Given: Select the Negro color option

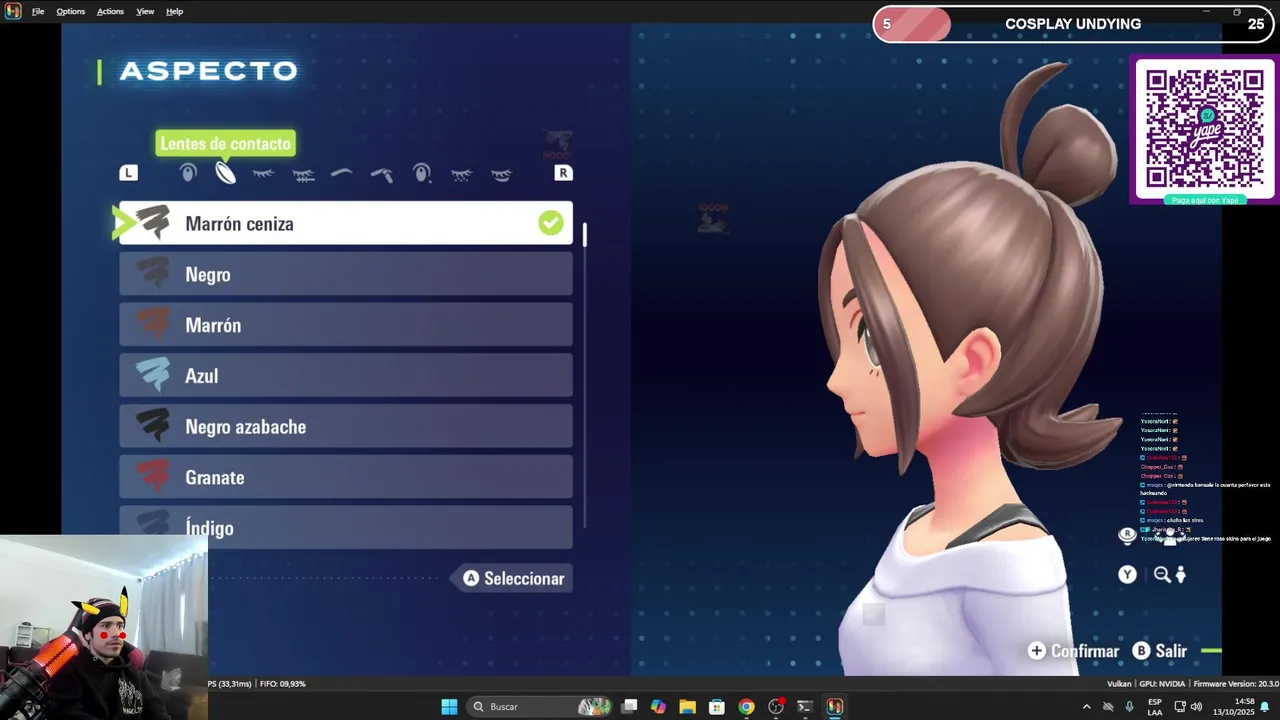Looking at the screenshot, I should coord(346,274).
